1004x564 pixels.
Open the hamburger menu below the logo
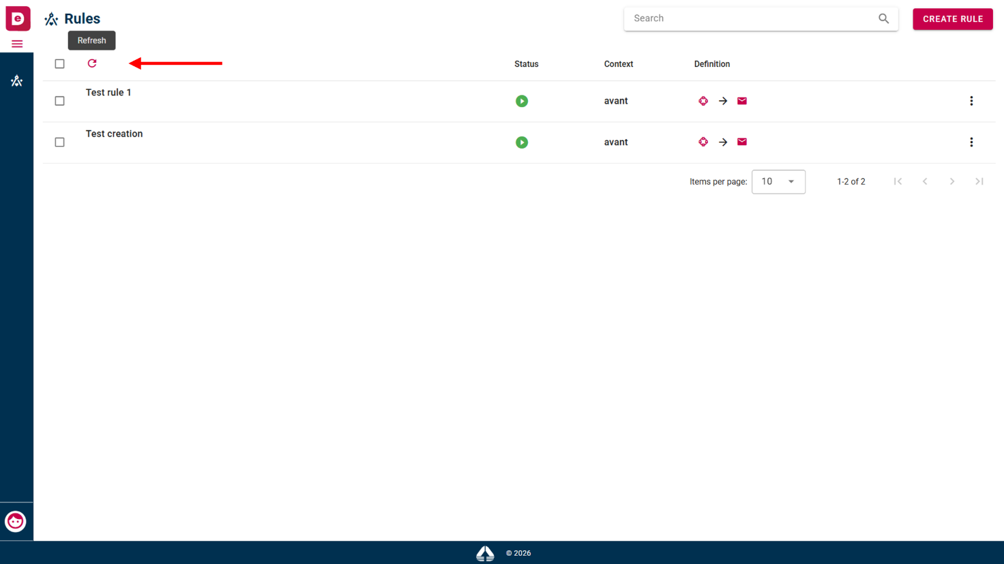[17, 44]
